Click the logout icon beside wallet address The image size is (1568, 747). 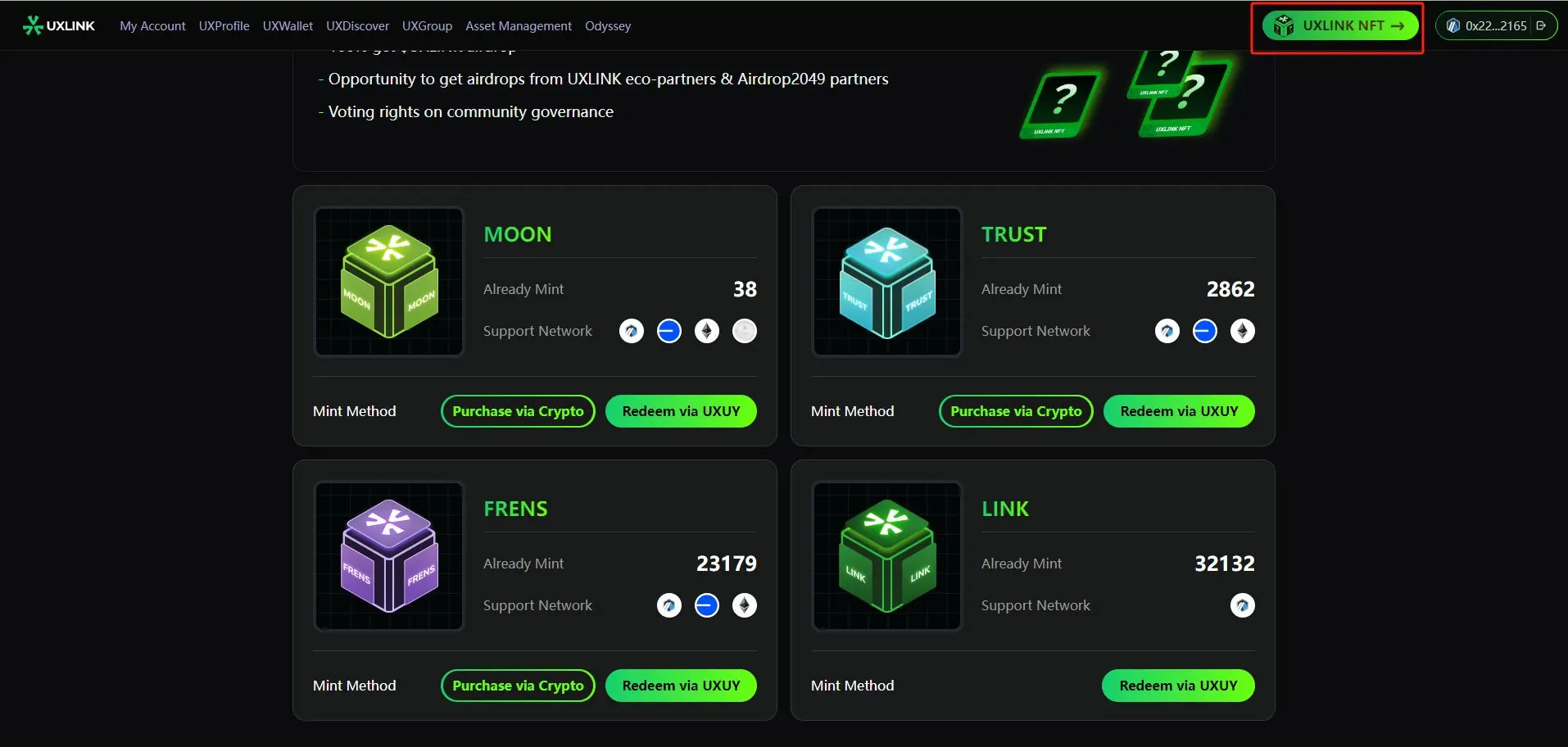(1541, 26)
